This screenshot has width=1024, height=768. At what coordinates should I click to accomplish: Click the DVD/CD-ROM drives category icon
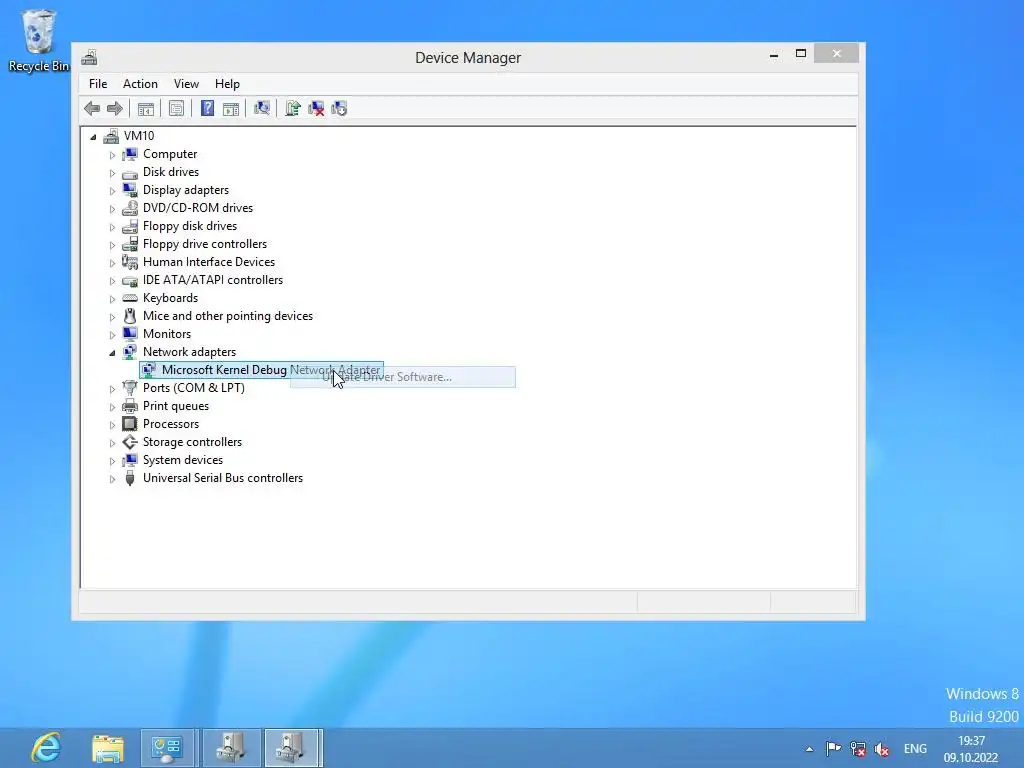point(130,208)
